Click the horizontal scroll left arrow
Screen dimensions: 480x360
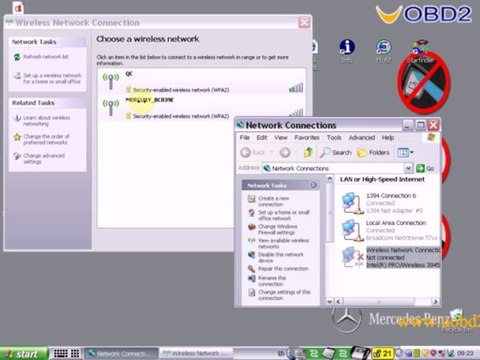point(338,301)
